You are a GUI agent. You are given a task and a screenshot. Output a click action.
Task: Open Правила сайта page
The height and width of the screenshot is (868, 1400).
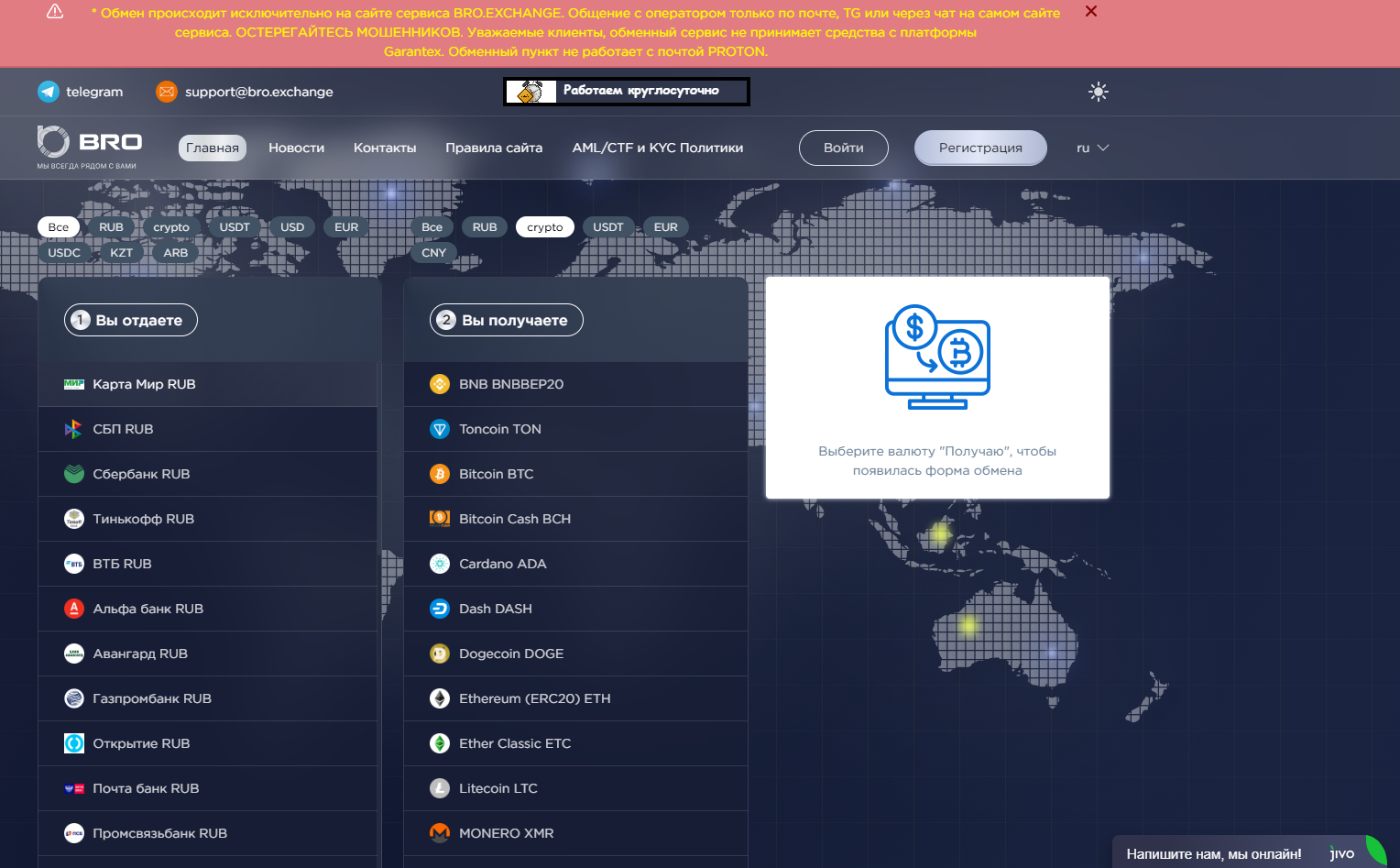494,148
